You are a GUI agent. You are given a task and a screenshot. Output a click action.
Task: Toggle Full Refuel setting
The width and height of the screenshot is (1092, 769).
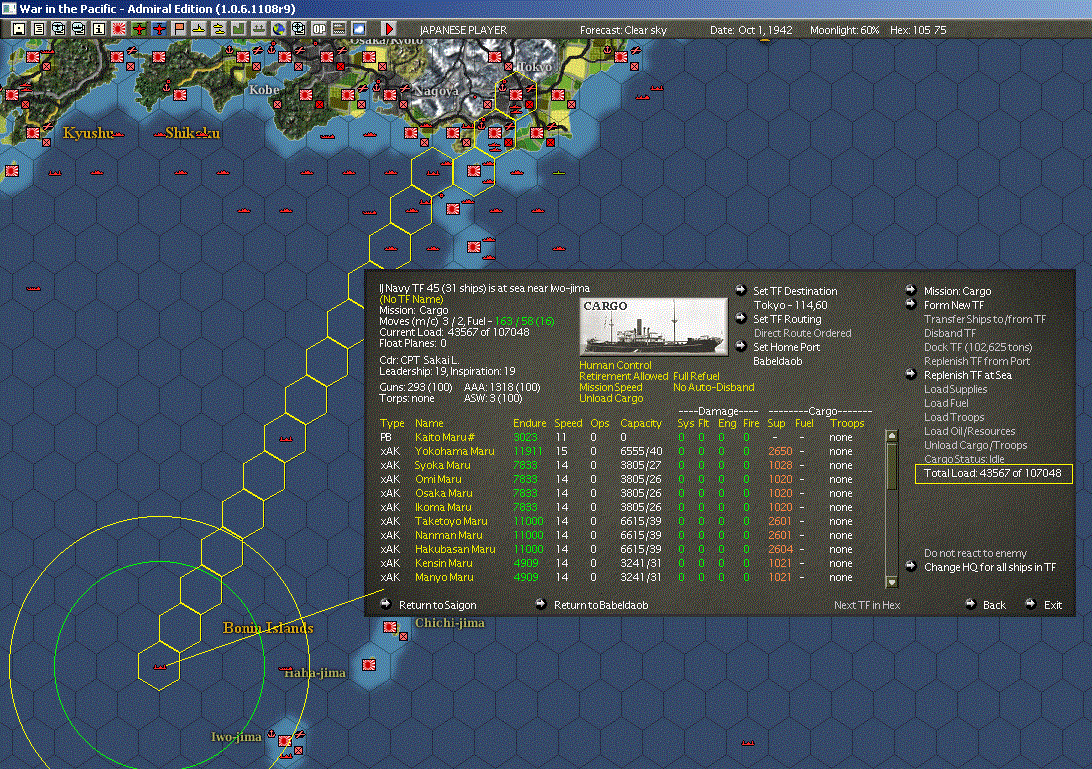[x=696, y=376]
